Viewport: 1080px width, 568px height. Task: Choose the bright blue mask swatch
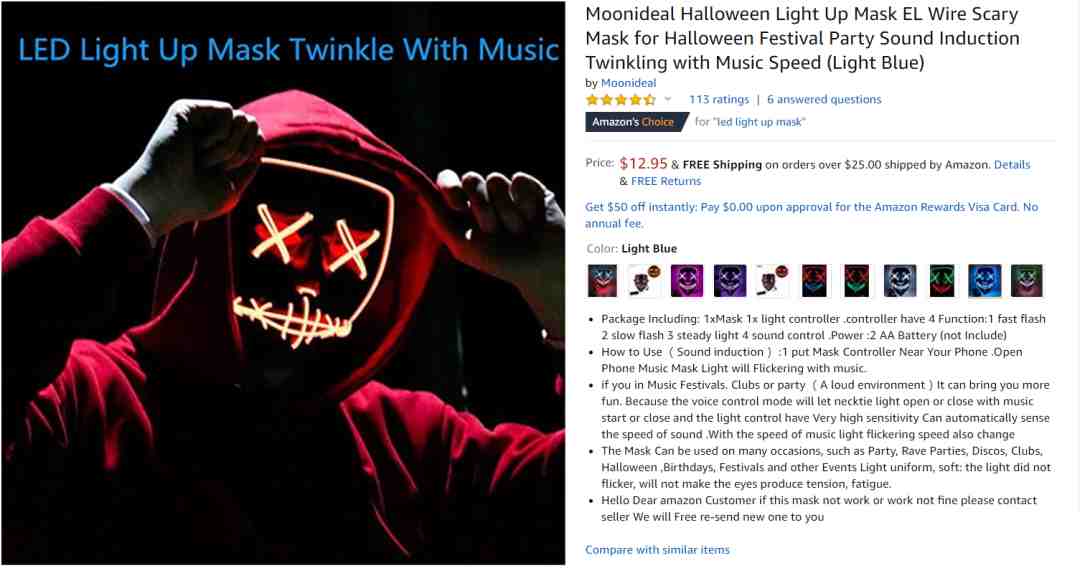984,281
